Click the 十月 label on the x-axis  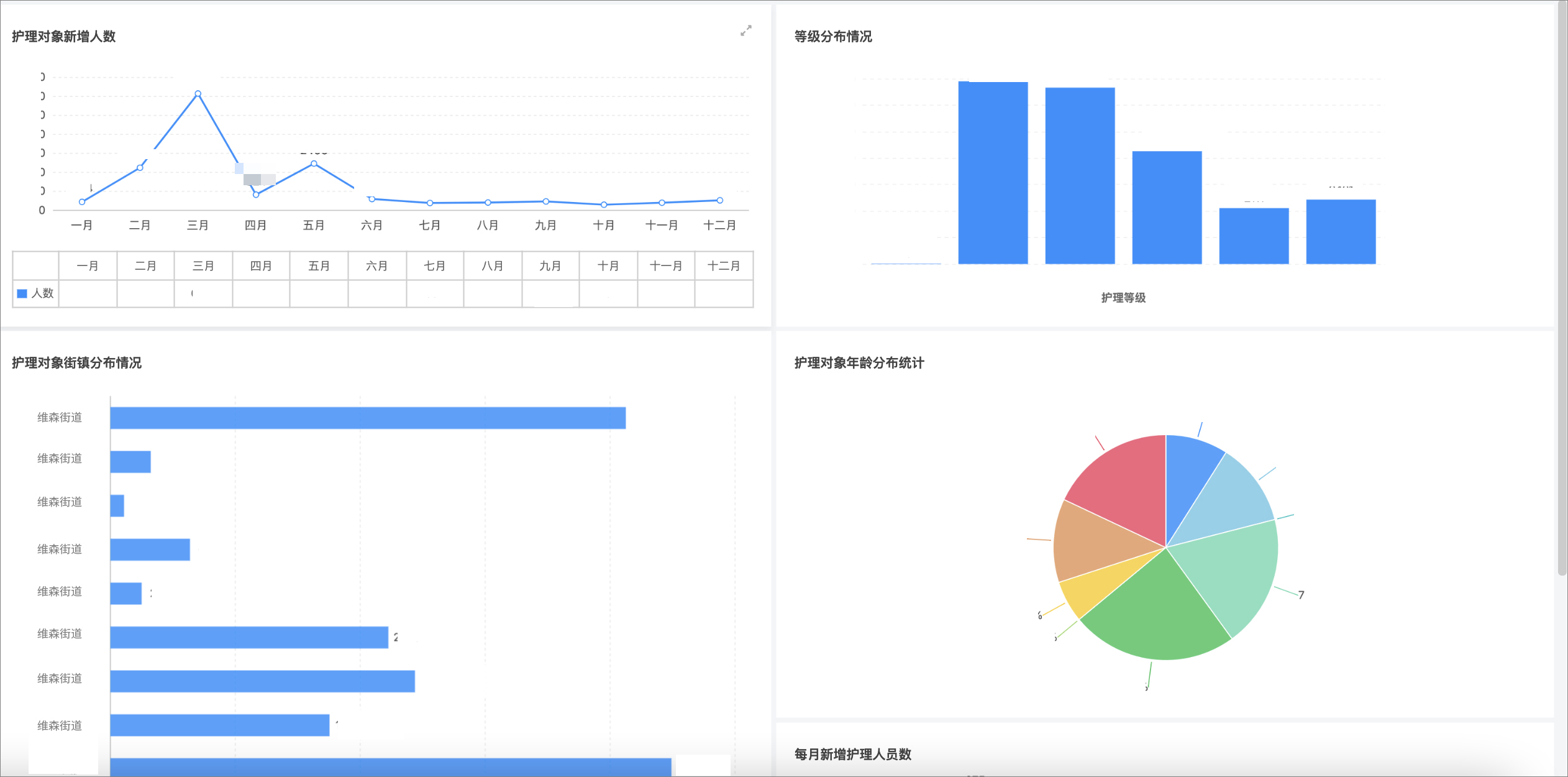(x=604, y=226)
